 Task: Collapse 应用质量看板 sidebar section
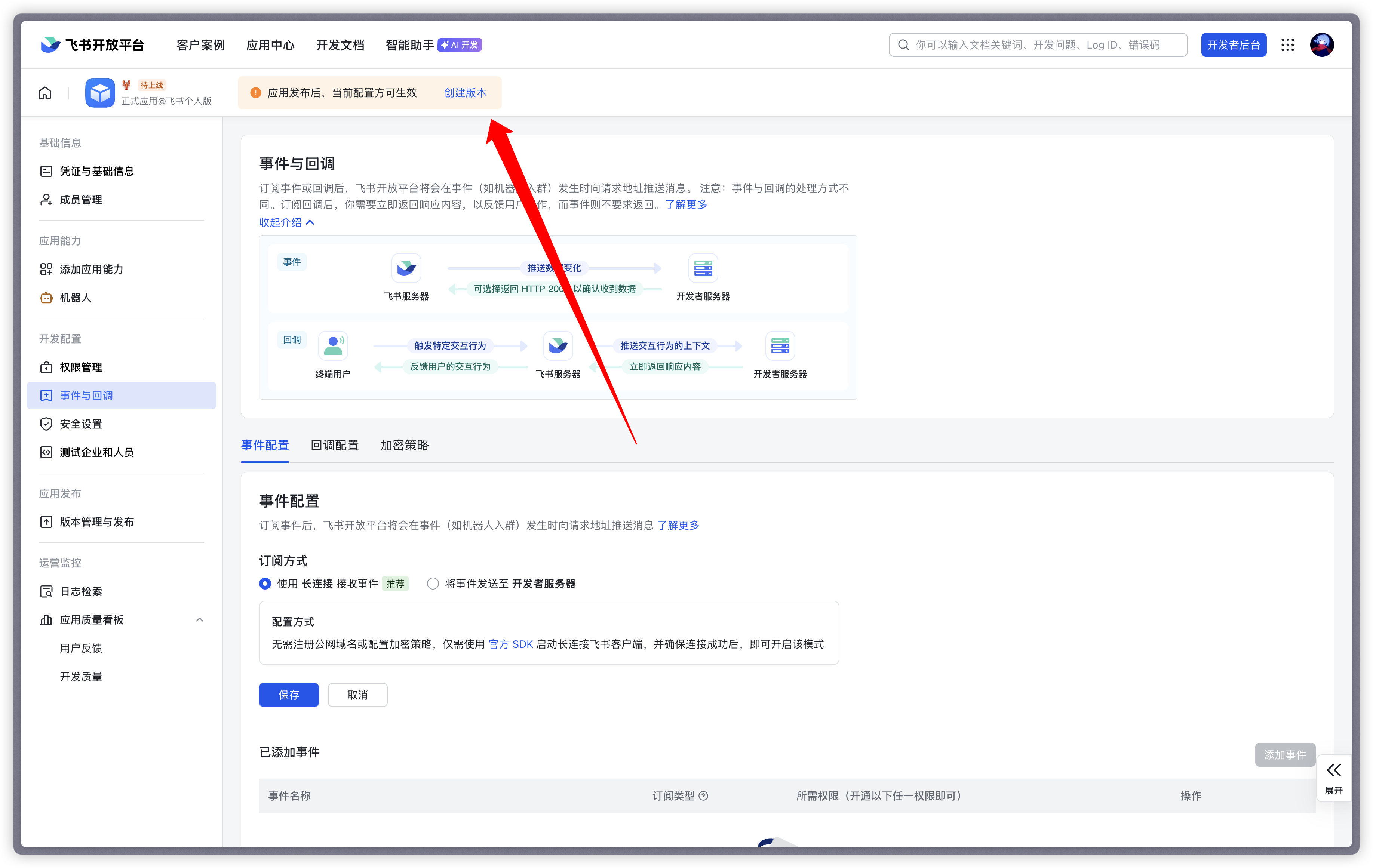point(200,619)
